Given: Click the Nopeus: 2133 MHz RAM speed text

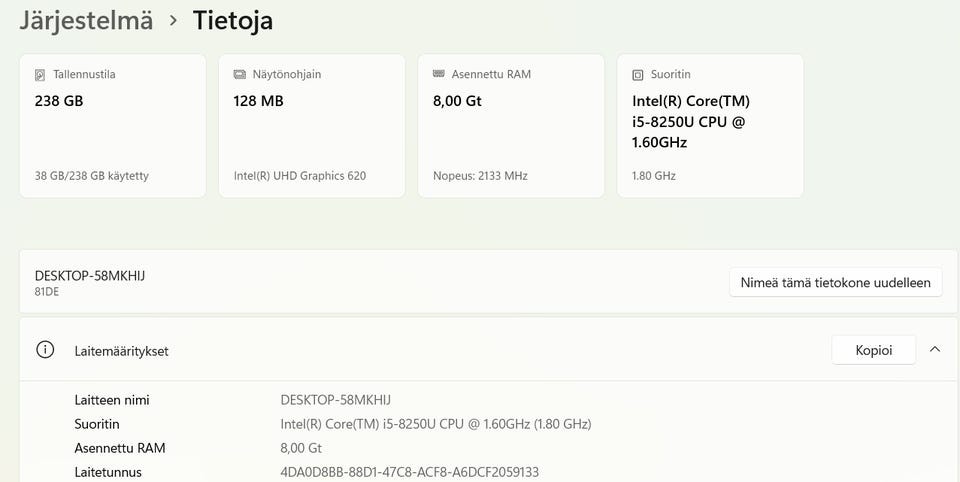Looking at the screenshot, I should pyautogui.click(x=480, y=176).
